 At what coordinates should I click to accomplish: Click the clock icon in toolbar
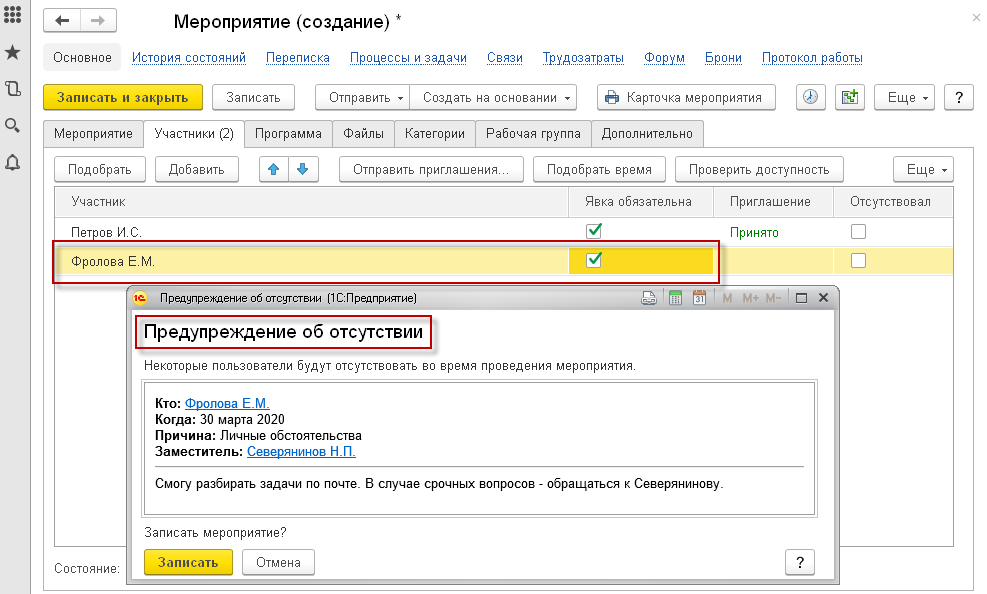[x=810, y=97]
